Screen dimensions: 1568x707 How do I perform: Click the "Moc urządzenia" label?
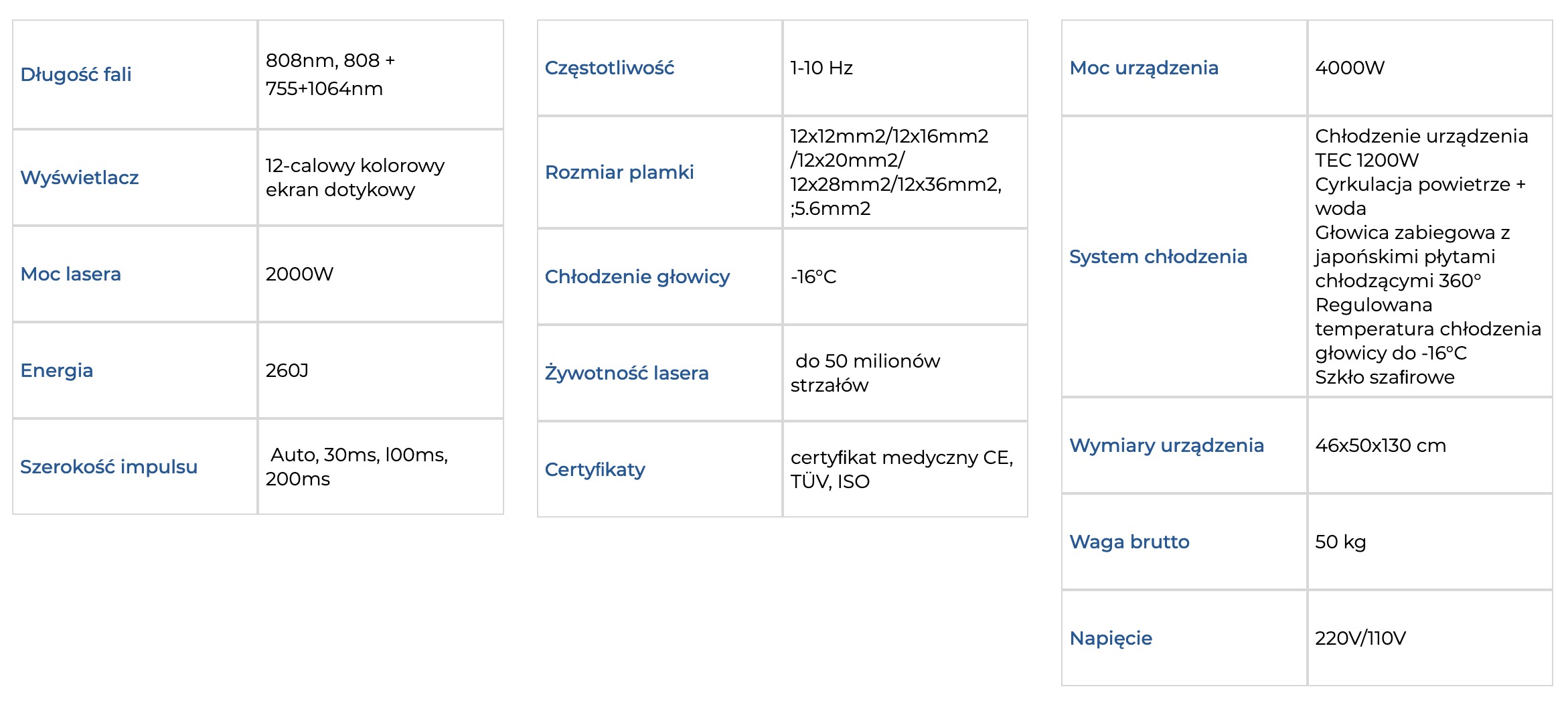point(1144,68)
